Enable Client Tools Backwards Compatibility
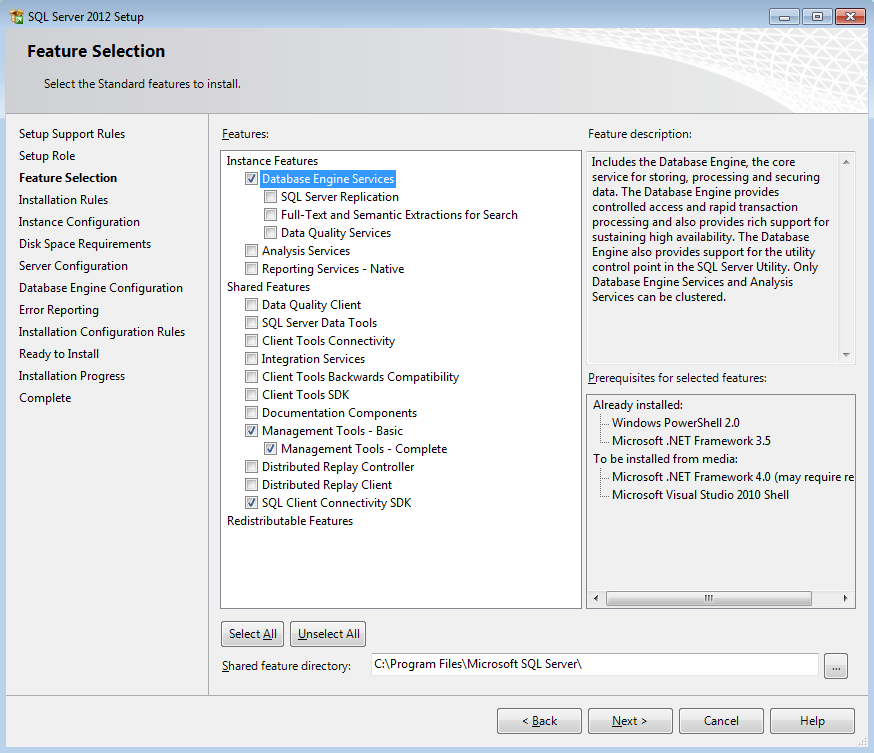This screenshot has width=874, height=753. [251, 377]
